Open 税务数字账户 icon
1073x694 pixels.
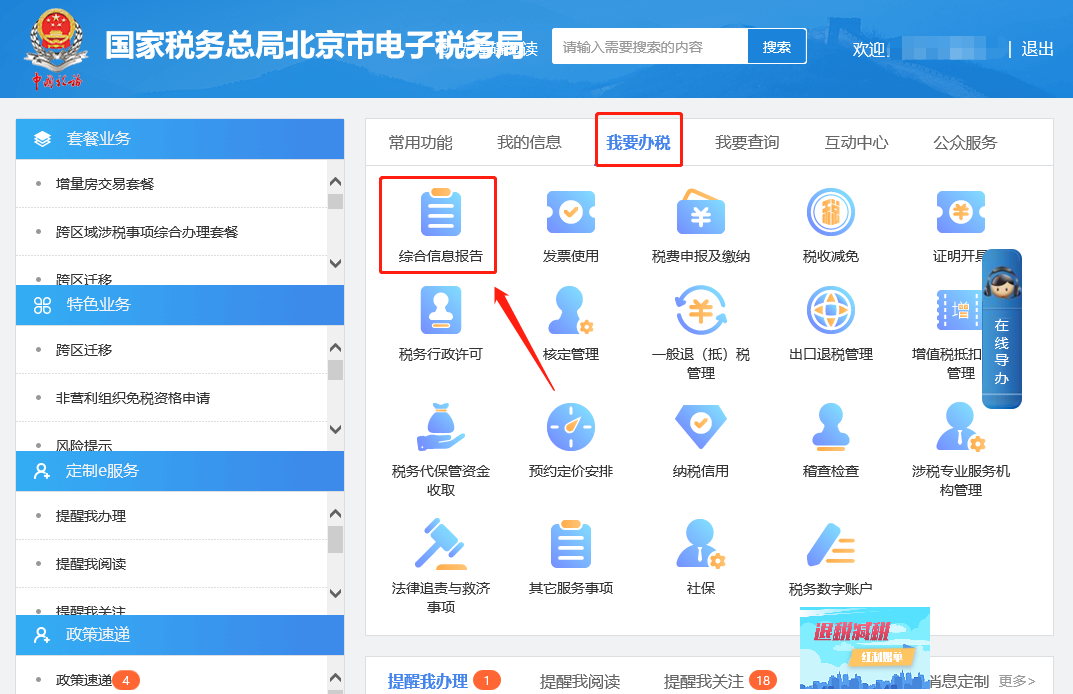click(x=831, y=545)
